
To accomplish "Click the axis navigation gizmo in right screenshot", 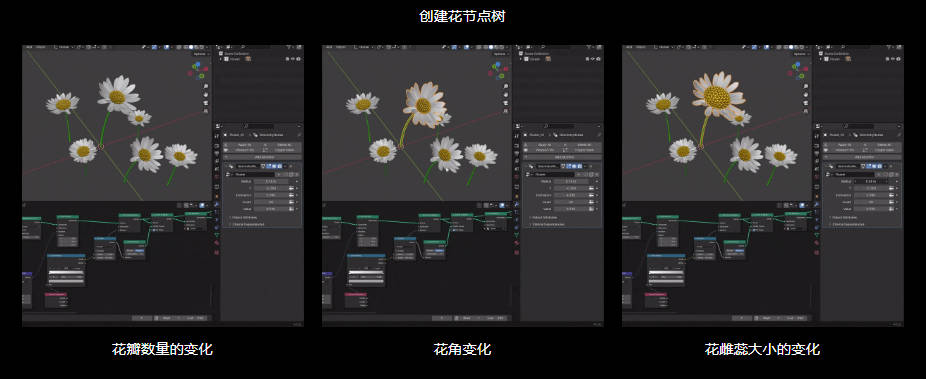I will pos(798,70).
